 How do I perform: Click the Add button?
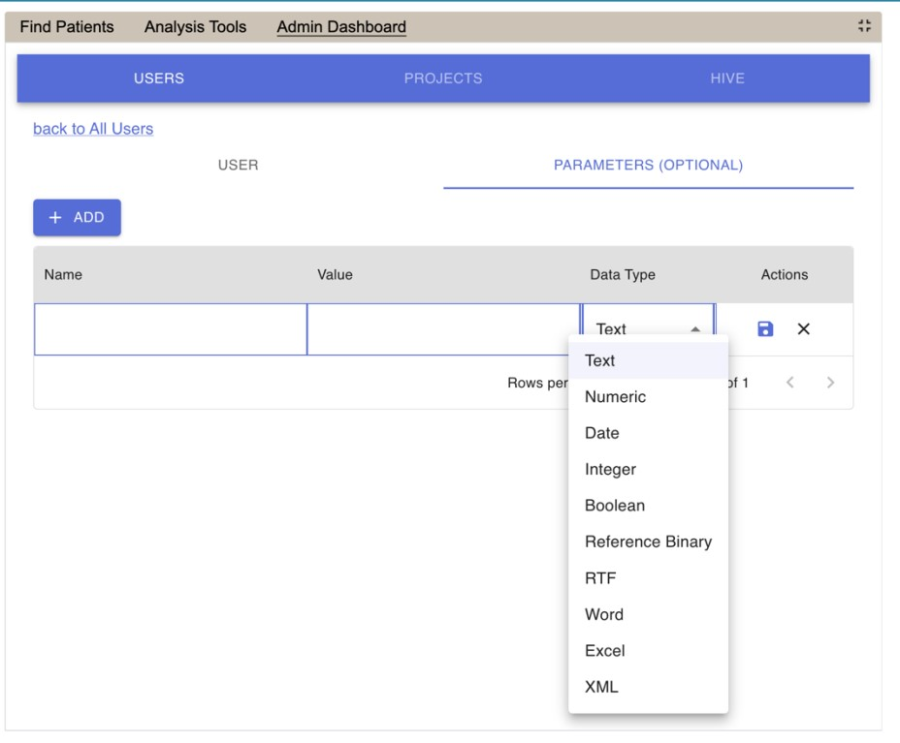(77, 217)
